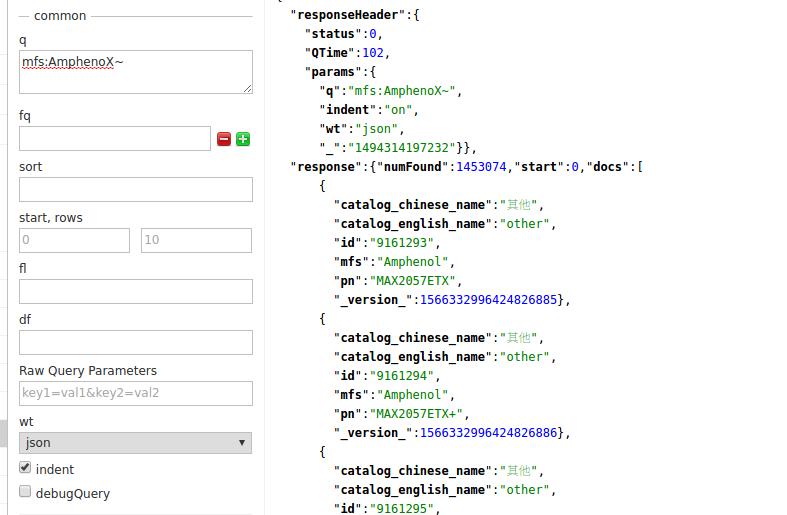Focus the fq filter query field

tap(114, 138)
